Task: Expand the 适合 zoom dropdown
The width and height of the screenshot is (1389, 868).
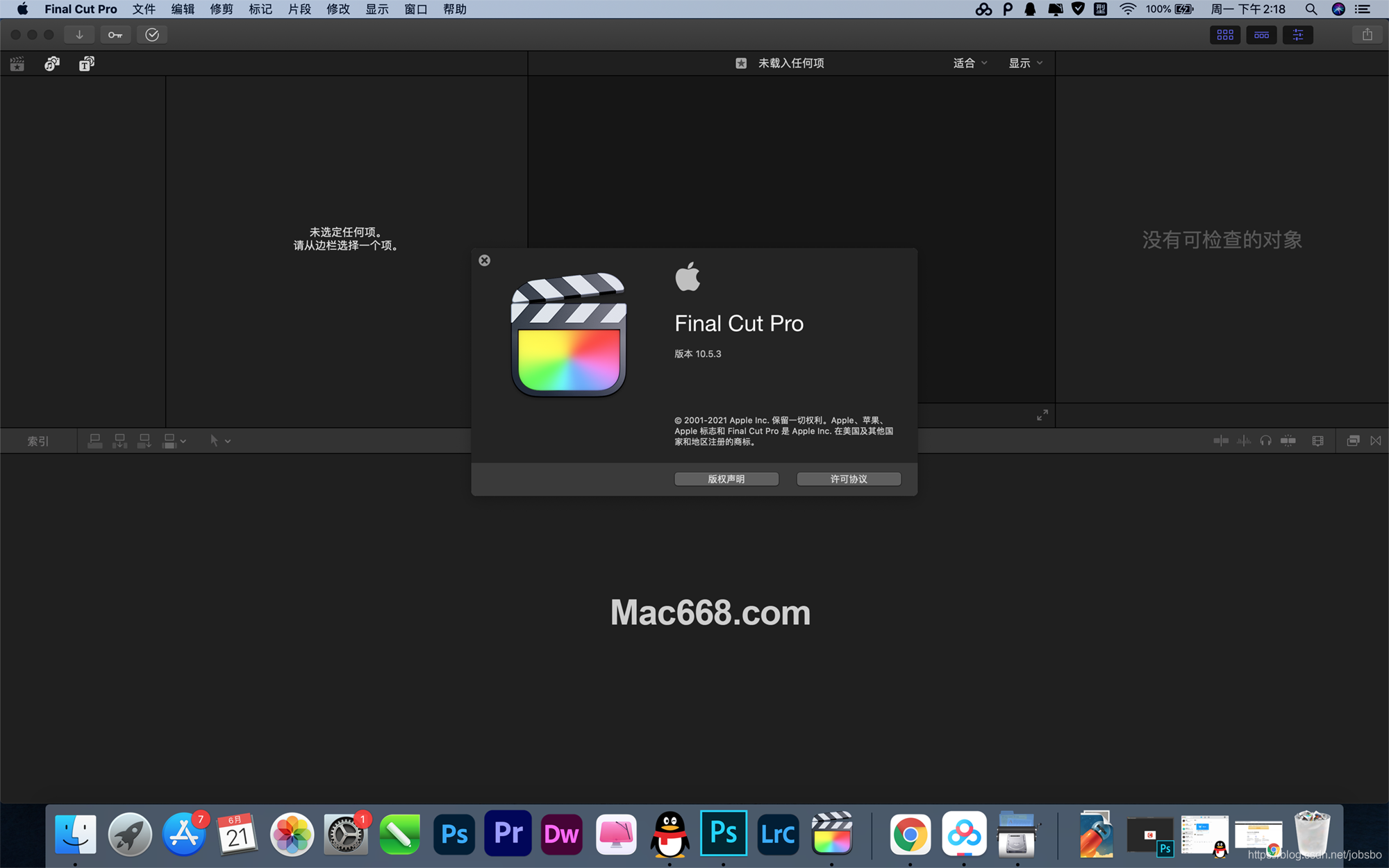Action: tap(970, 63)
